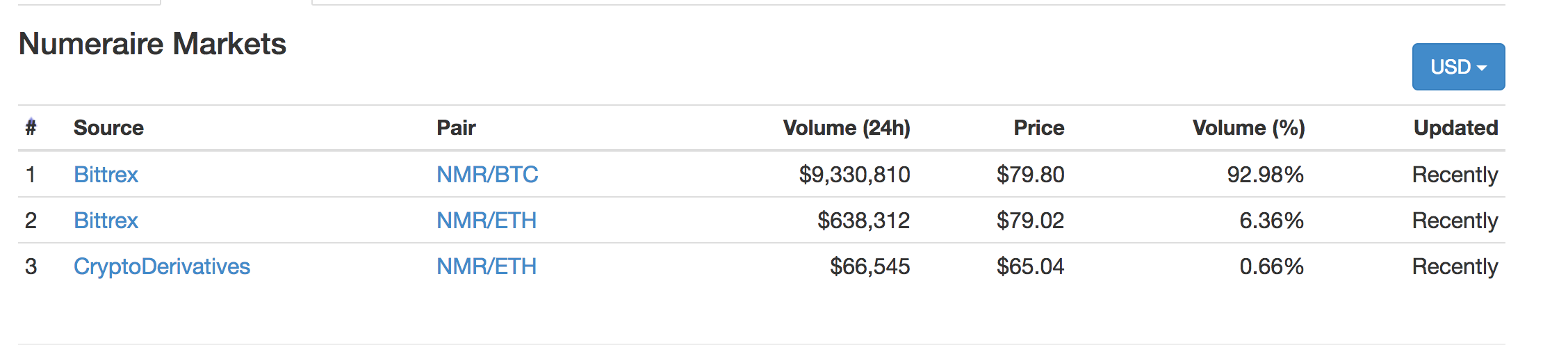Click the 92.98% volume share cell
Viewport: 1568px width, 352px height.
(x=1265, y=174)
